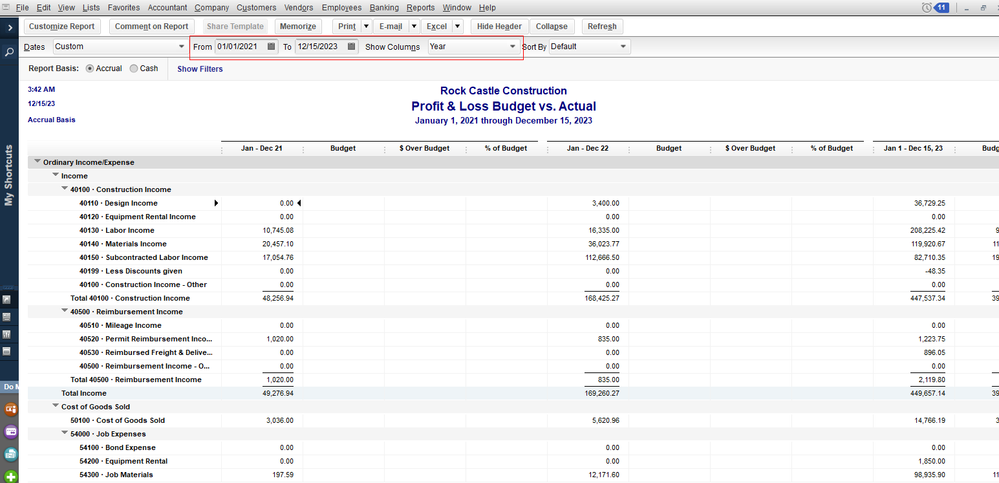Expand the left sidebar with the arrow icon
999x483 pixels.
(10, 28)
